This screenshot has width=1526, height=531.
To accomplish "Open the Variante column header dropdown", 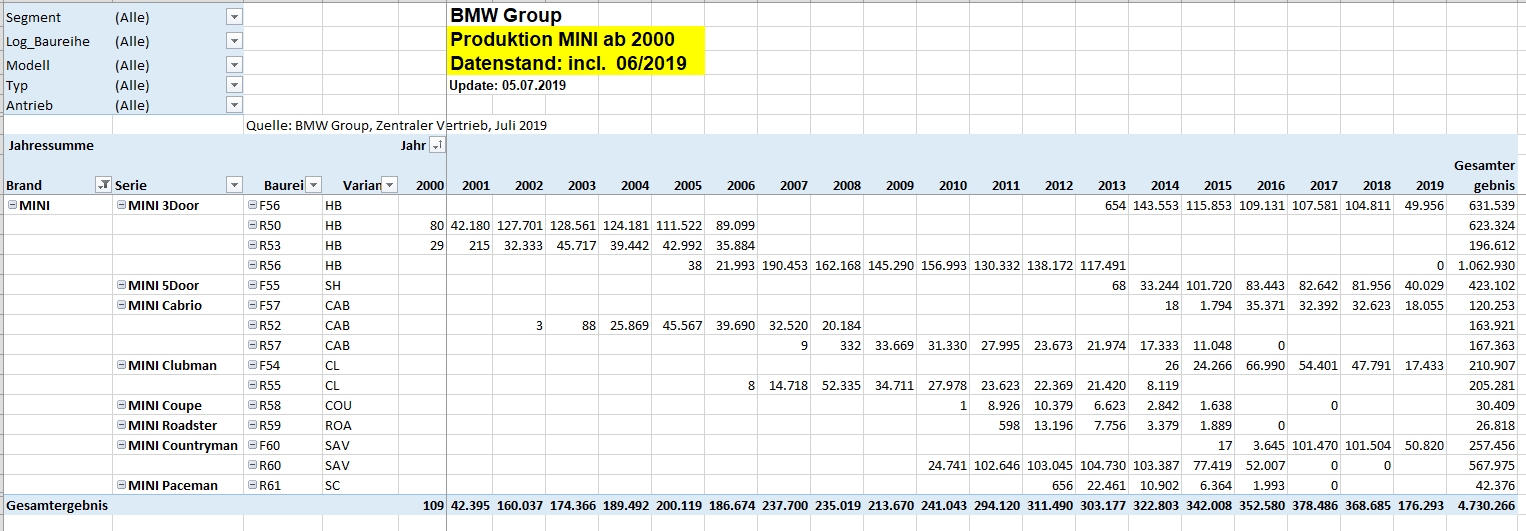I will (389, 185).
